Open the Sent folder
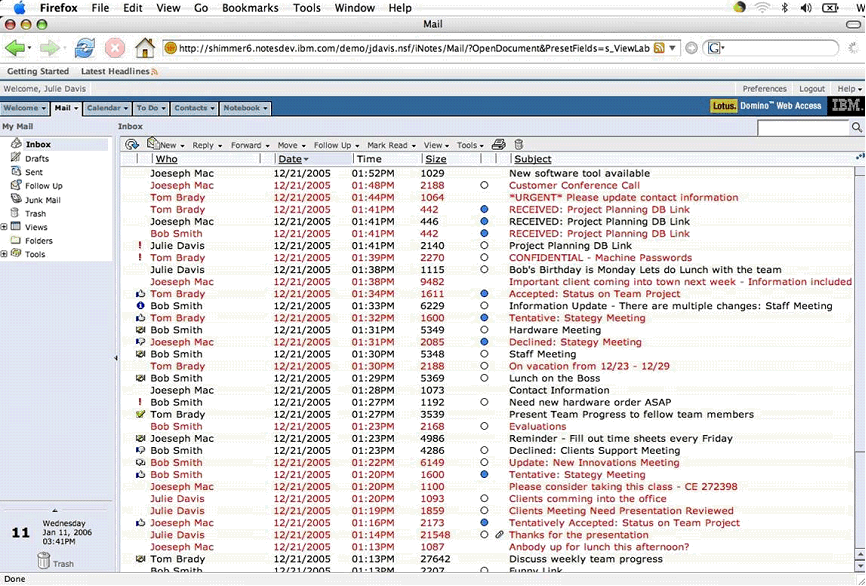Image resolution: width=866 pixels, height=586 pixels. coord(34,172)
